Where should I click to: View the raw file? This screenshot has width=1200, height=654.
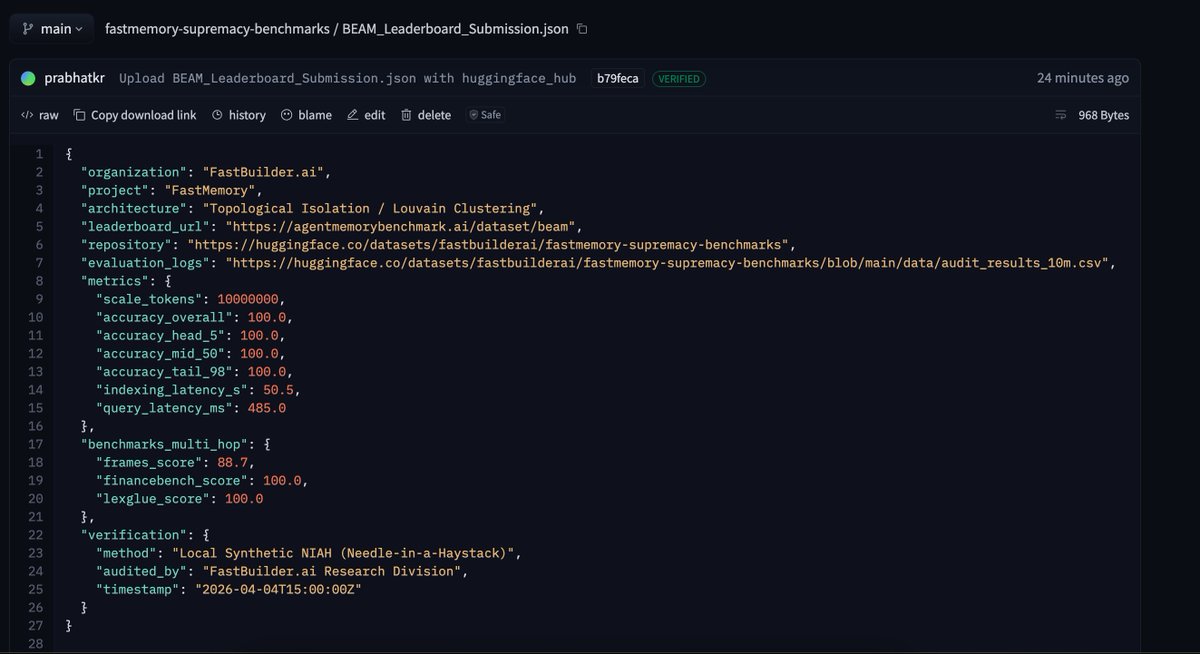point(40,115)
